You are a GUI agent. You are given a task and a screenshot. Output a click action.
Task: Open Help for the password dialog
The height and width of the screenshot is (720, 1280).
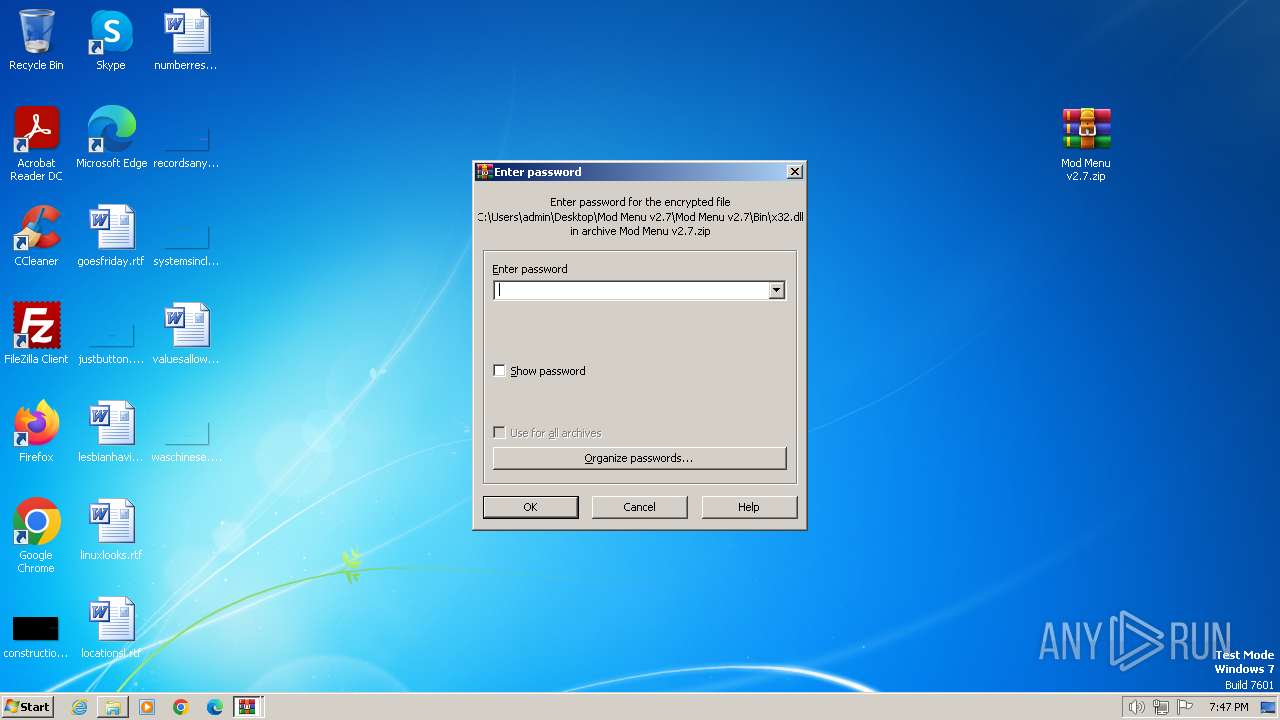(x=749, y=507)
